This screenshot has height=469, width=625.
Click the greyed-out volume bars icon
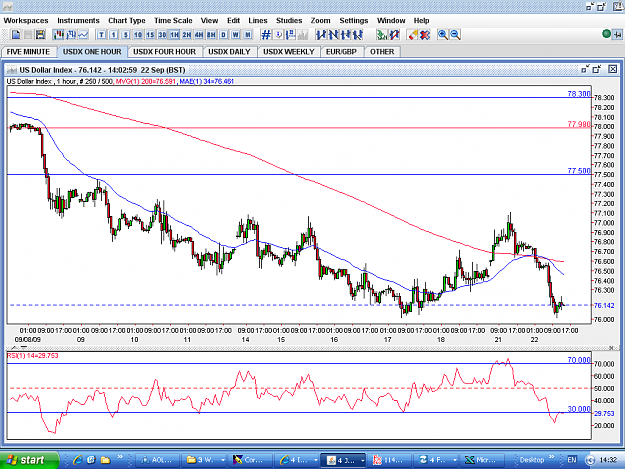[303, 35]
